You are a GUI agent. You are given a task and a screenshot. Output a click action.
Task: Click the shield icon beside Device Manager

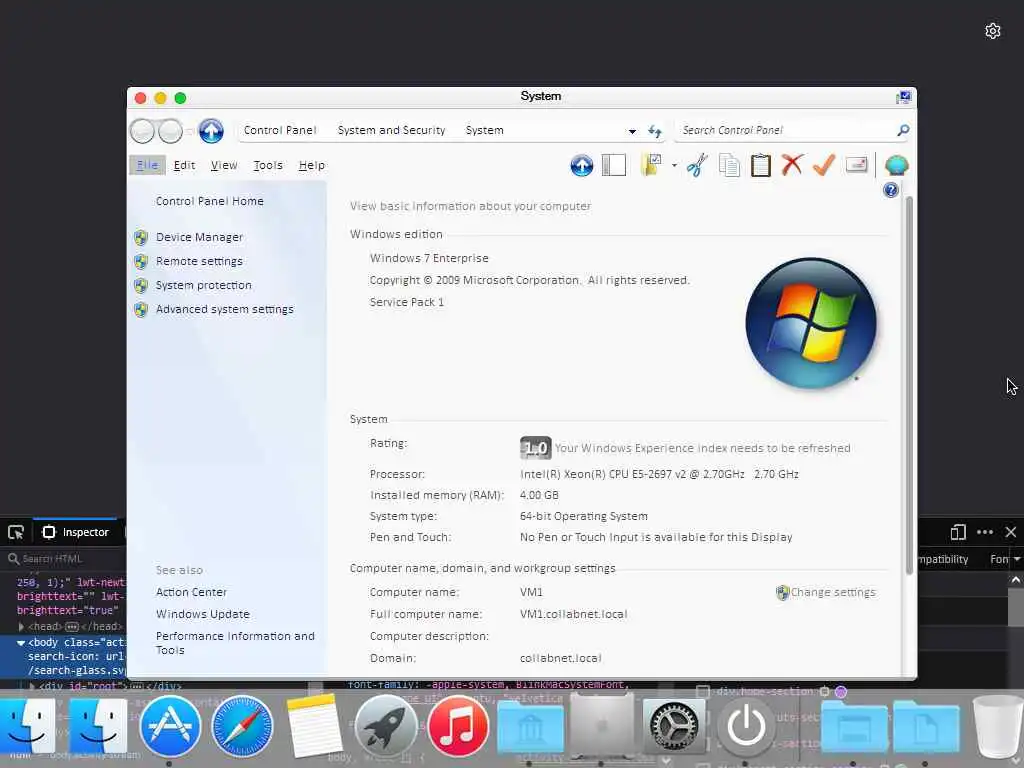(x=141, y=237)
